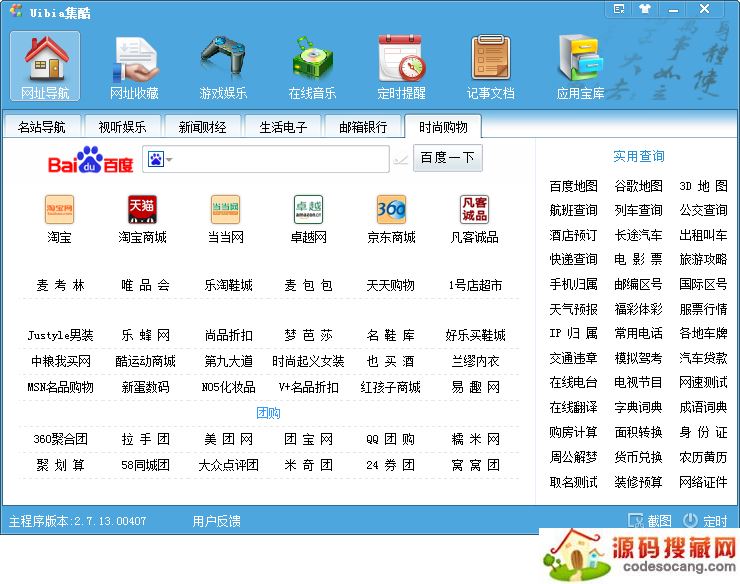
Task: Click the 京东商城 360 icon
Action: pyautogui.click(x=391, y=209)
